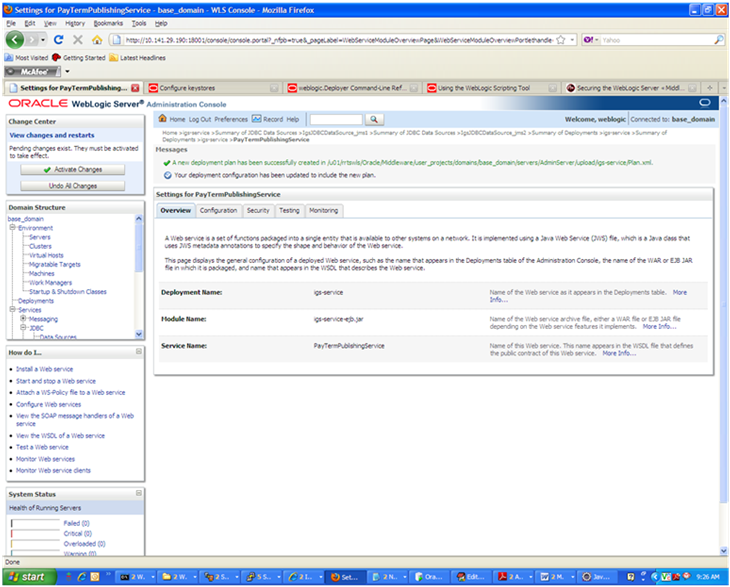Open View the WSDL of a Web service

(61, 436)
